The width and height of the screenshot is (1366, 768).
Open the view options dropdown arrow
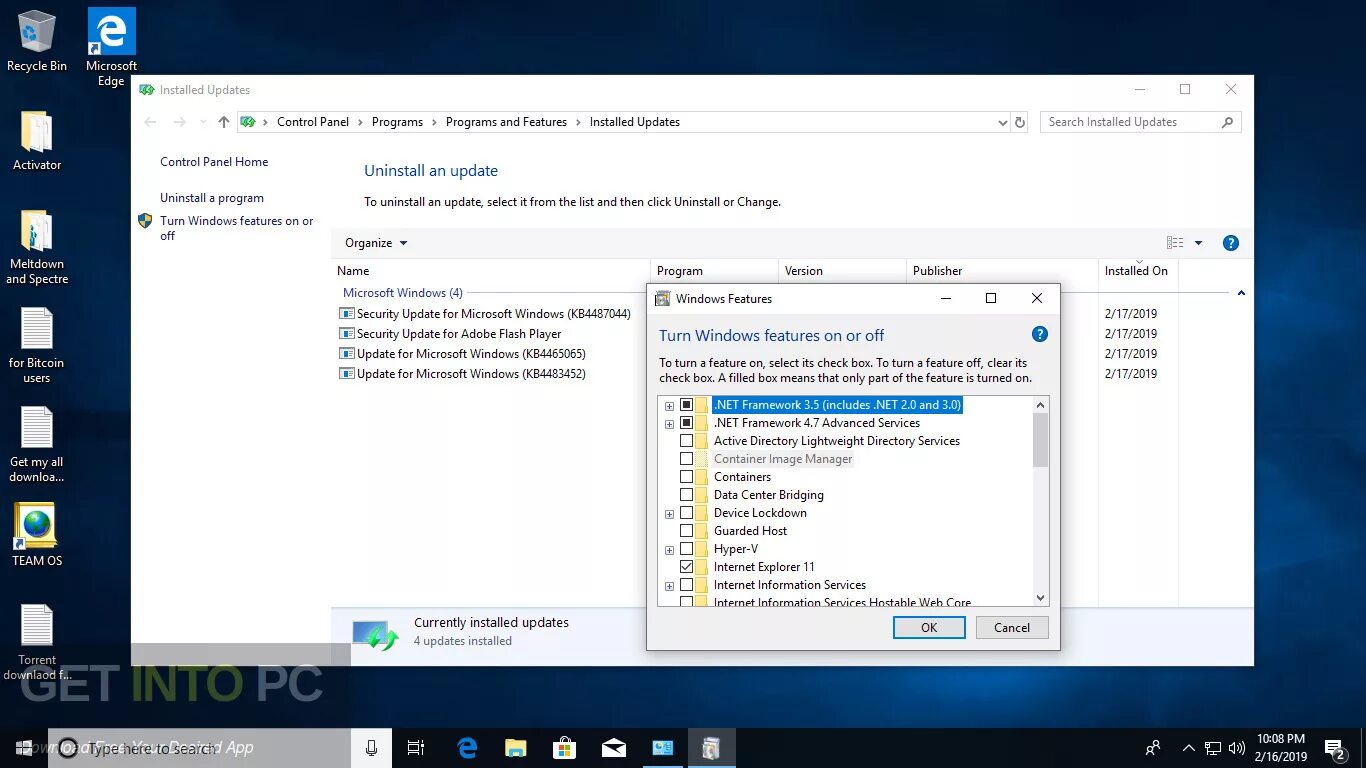click(1198, 243)
